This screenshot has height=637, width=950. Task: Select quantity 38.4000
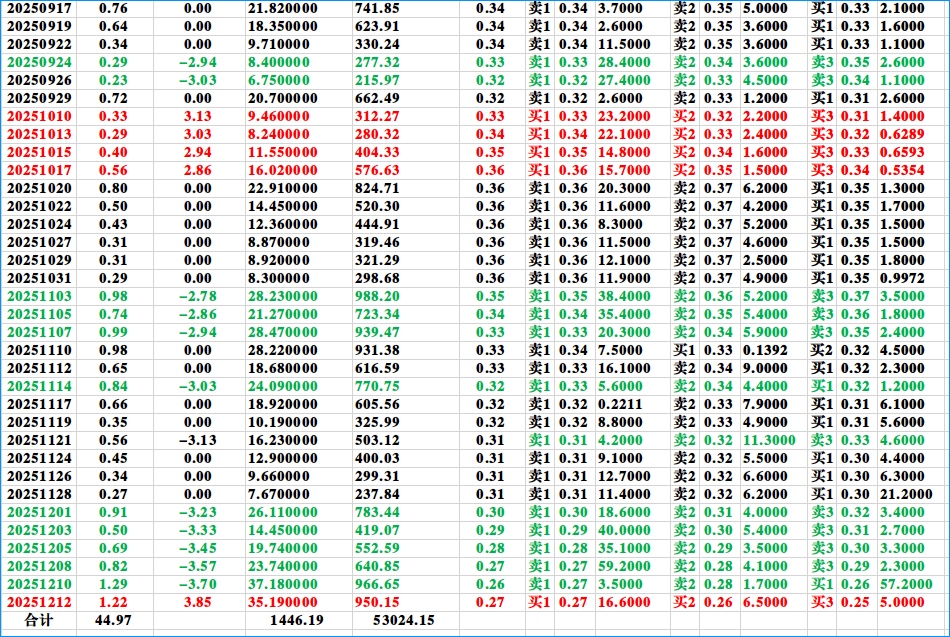click(x=624, y=296)
